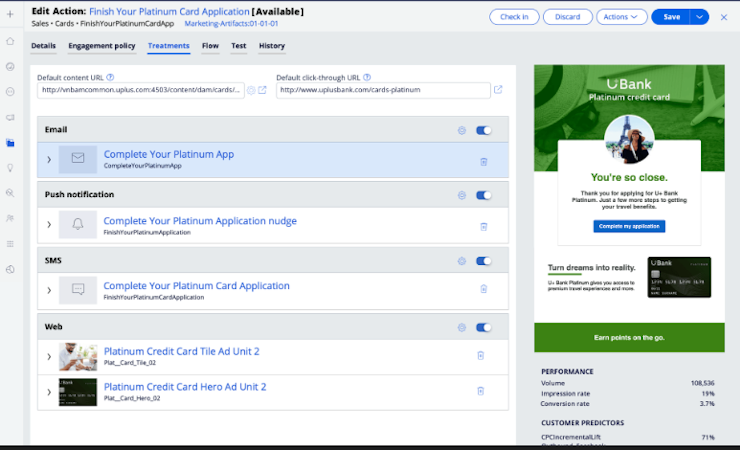Go to Home via sidebar house icon
The width and height of the screenshot is (740, 450).
(x=10, y=42)
